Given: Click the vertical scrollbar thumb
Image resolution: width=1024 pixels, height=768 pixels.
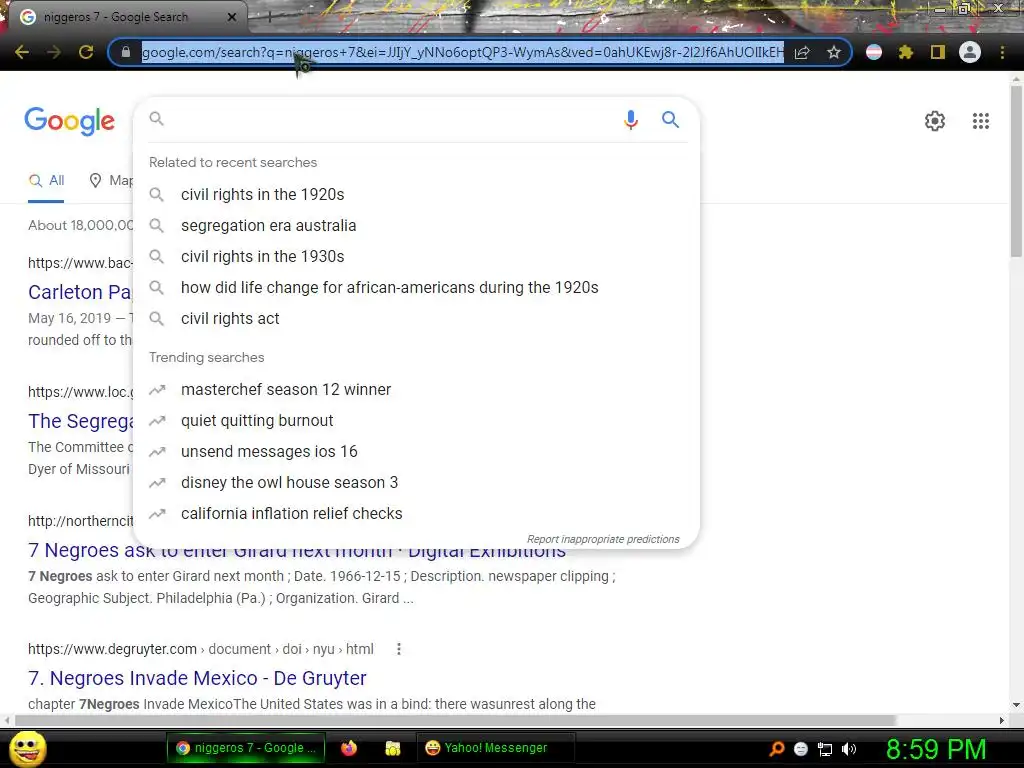Looking at the screenshot, I should pos(1016,170).
